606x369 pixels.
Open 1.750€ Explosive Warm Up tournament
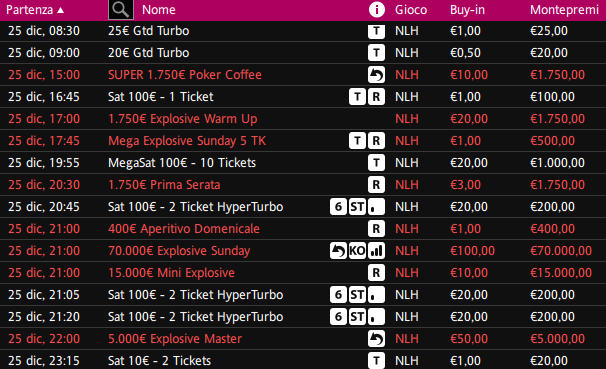click(x=182, y=119)
